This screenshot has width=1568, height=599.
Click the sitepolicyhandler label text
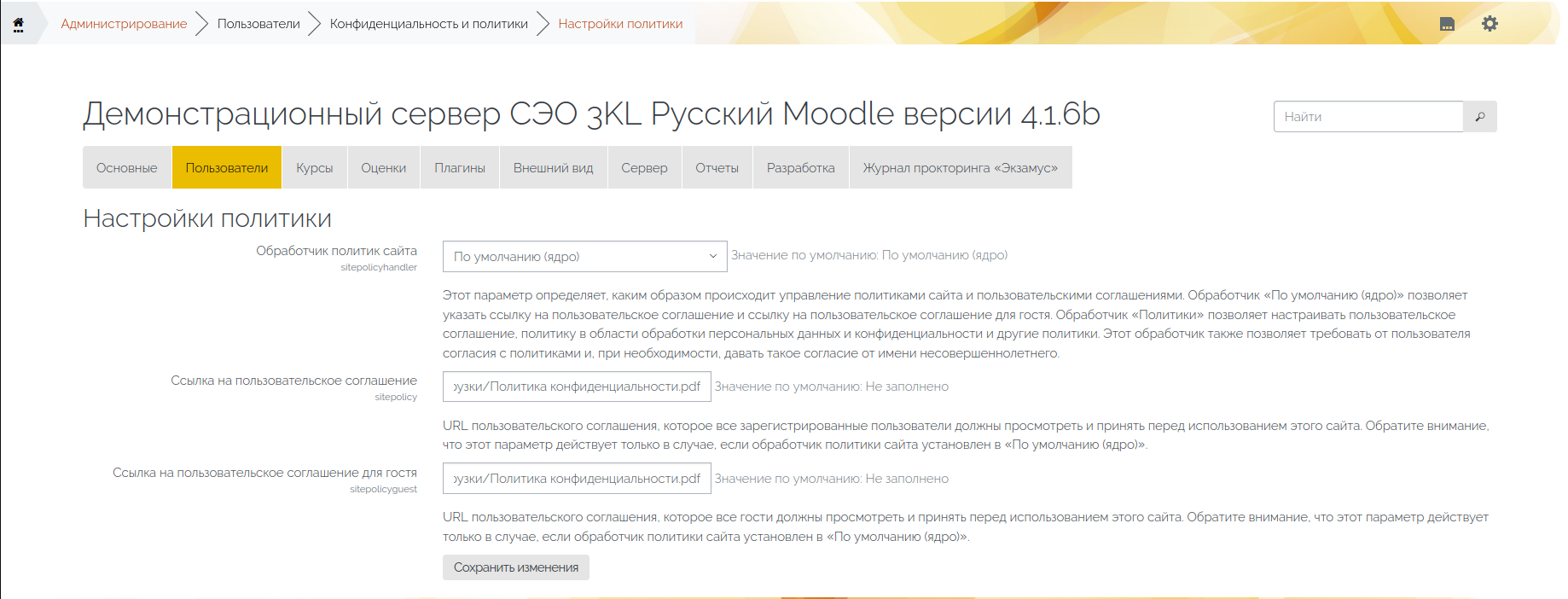pyautogui.click(x=379, y=267)
